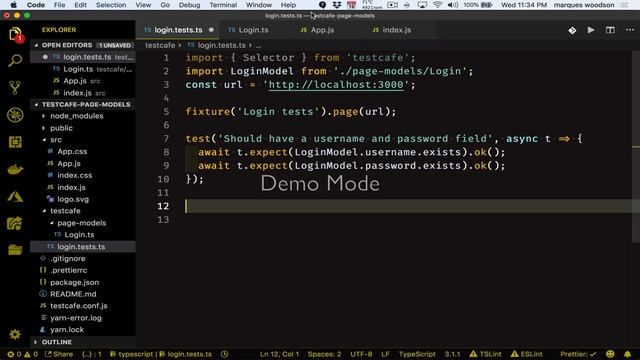Collapse the Open Editors section

point(82,45)
